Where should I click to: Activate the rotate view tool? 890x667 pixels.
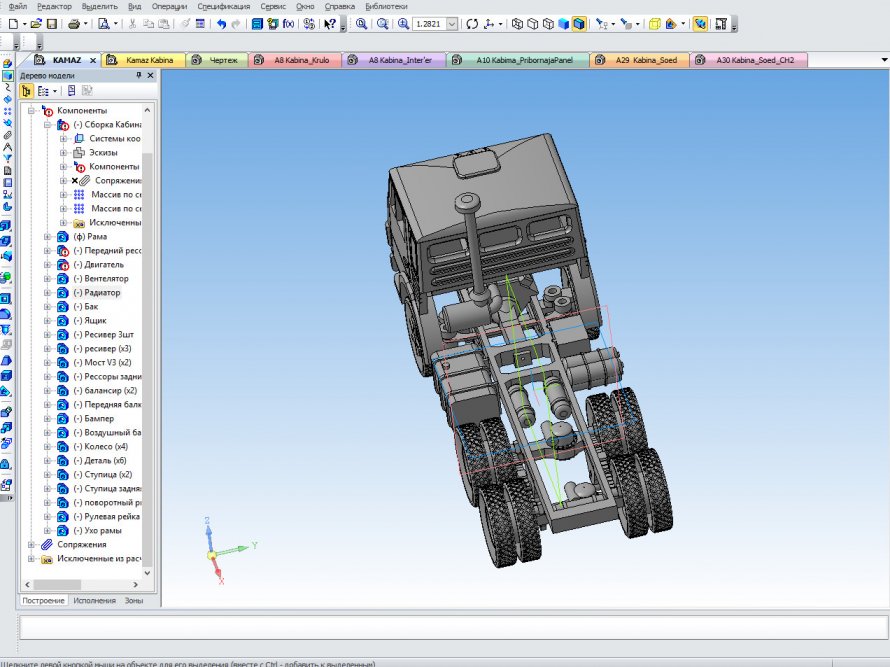click(x=472, y=24)
